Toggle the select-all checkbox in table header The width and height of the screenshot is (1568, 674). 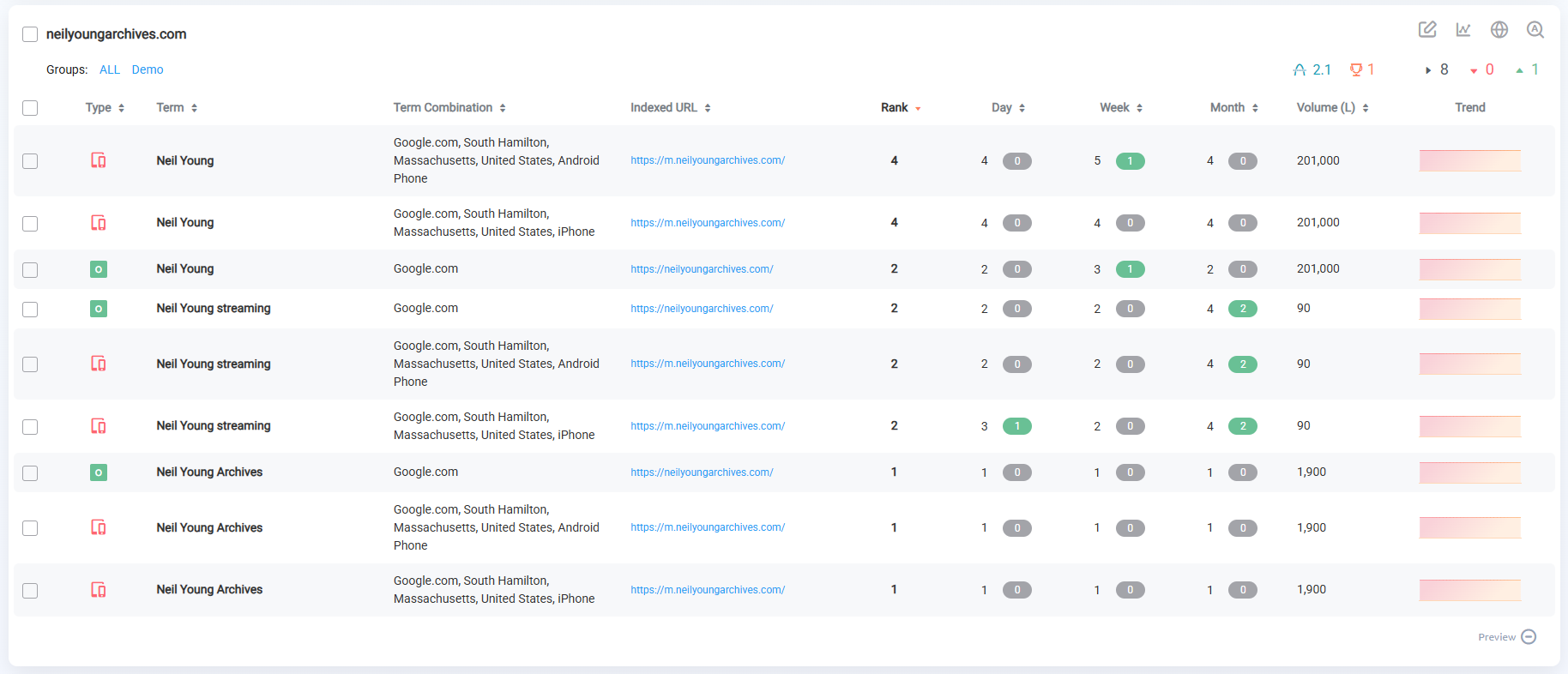pyautogui.click(x=30, y=108)
